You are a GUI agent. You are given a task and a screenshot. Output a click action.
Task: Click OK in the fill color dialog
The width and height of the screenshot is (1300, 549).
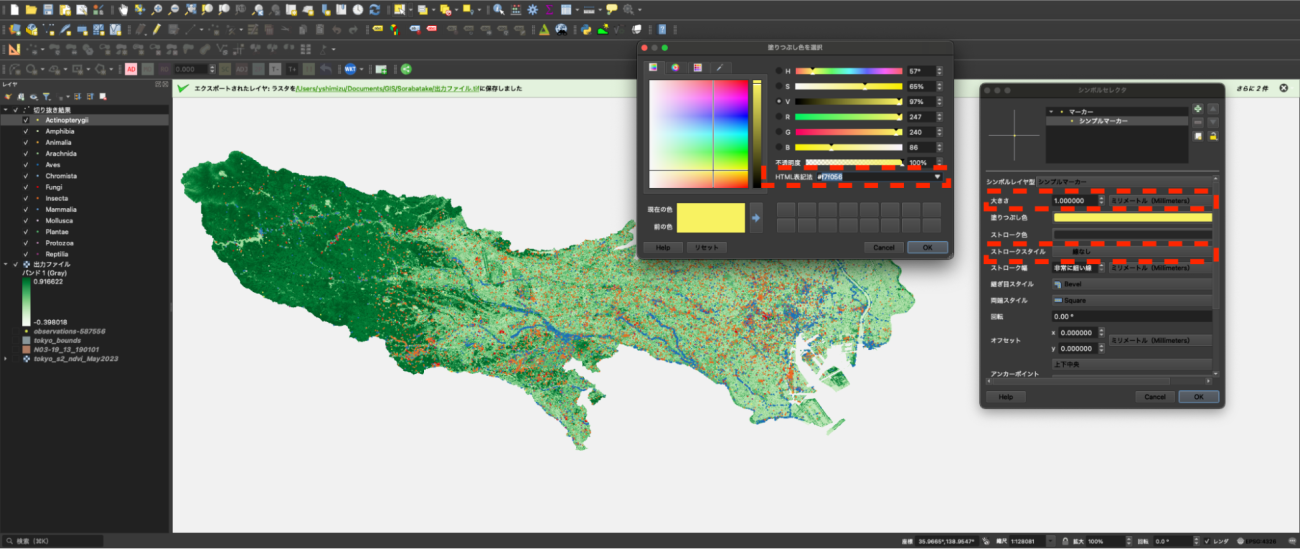[x=927, y=247]
